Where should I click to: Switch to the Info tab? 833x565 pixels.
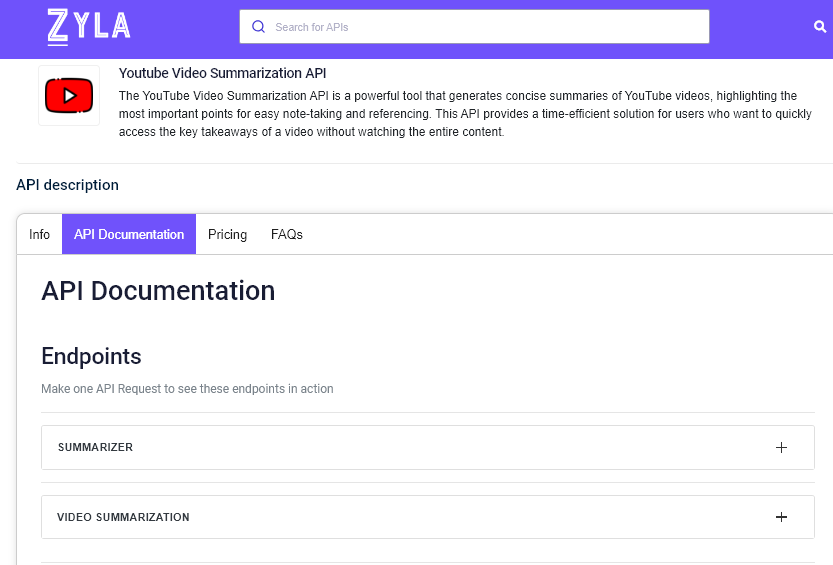(x=39, y=234)
